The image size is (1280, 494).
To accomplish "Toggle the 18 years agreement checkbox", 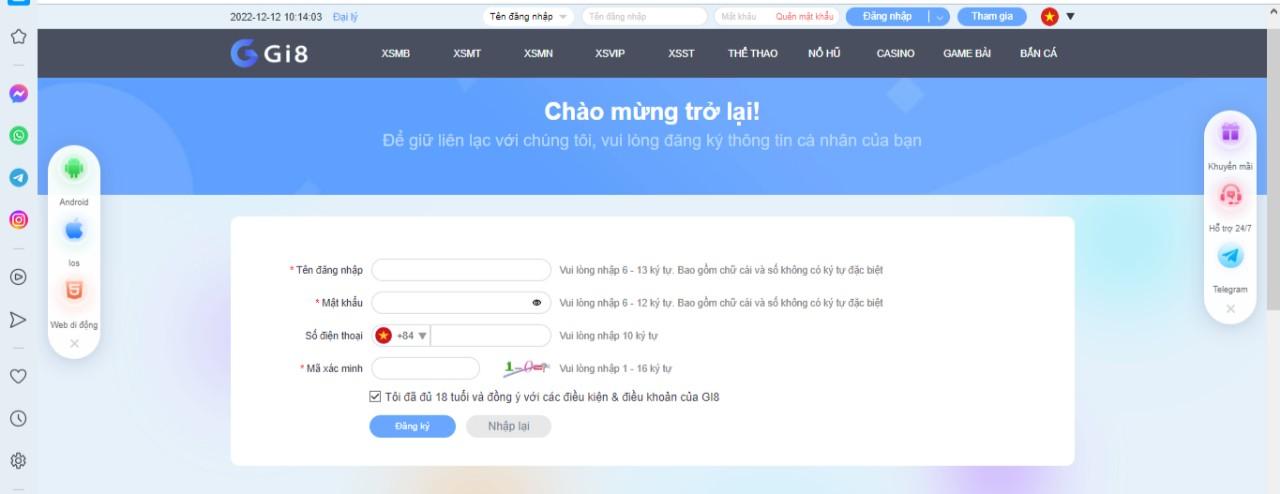I will click(375, 396).
